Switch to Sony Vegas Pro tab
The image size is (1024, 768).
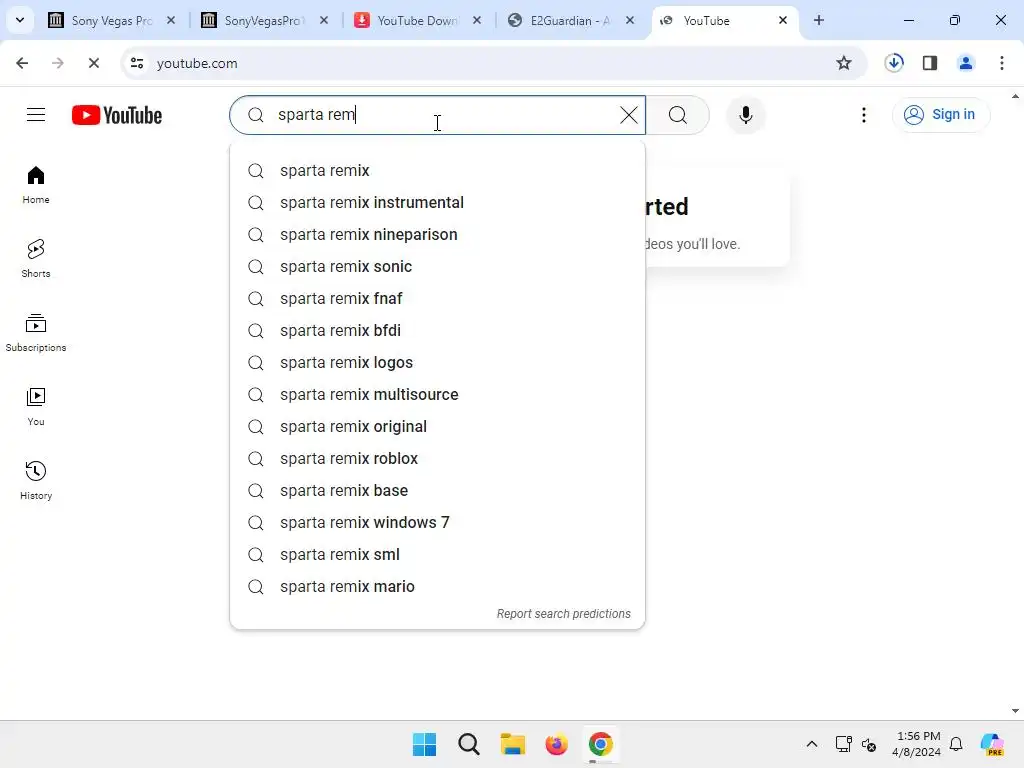point(111,21)
